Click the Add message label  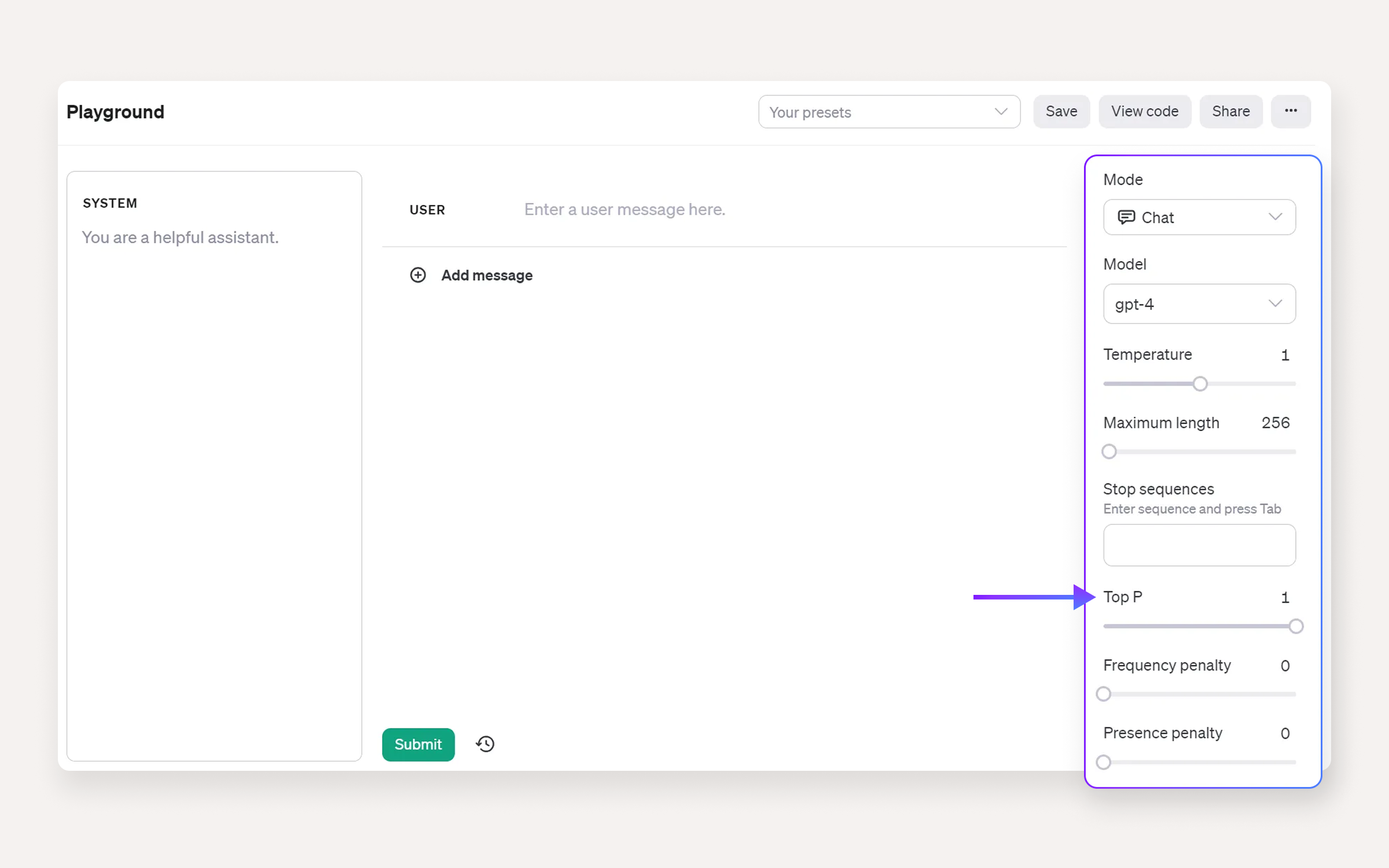tap(486, 275)
